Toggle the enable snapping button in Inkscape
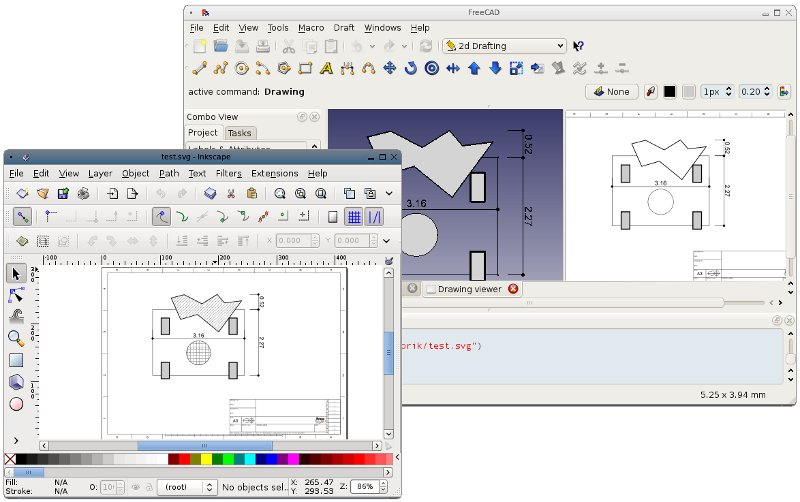This screenshot has height=502, width=800. (22, 217)
